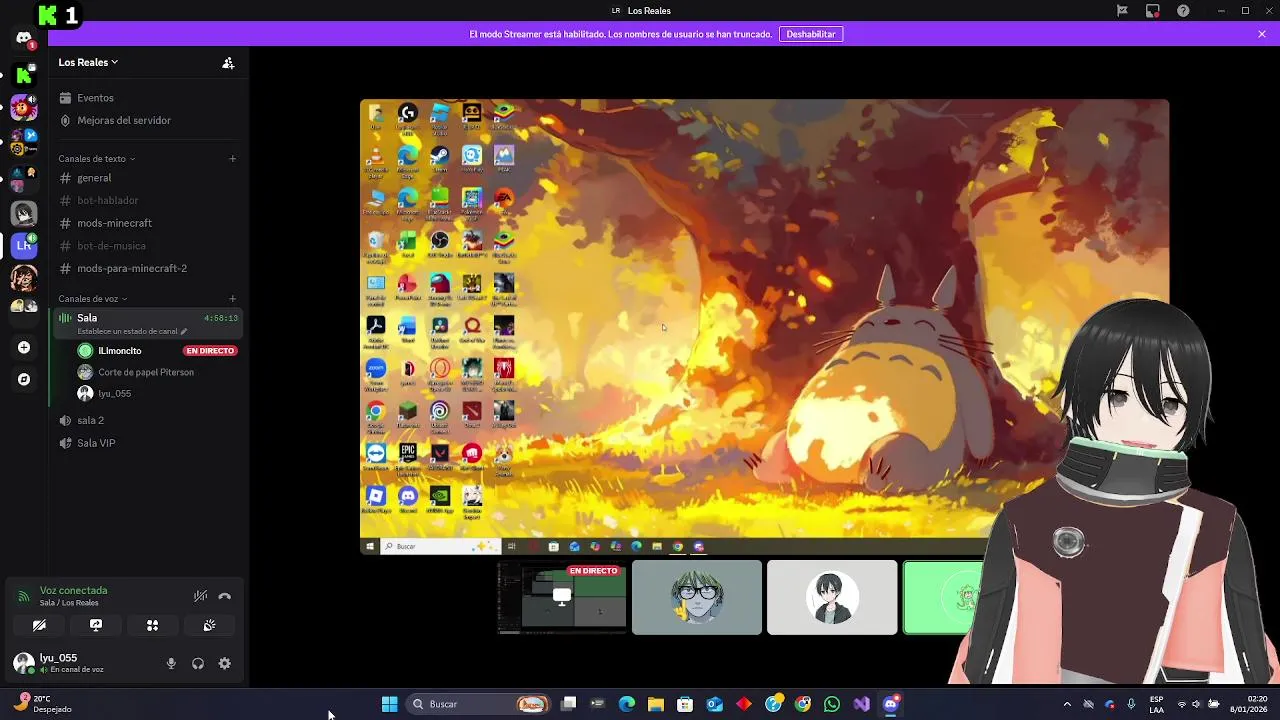Image resolution: width=1280 pixels, height=720 pixels.
Task: Join the Sala VIP voice channel
Action: (x=148, y=443)
